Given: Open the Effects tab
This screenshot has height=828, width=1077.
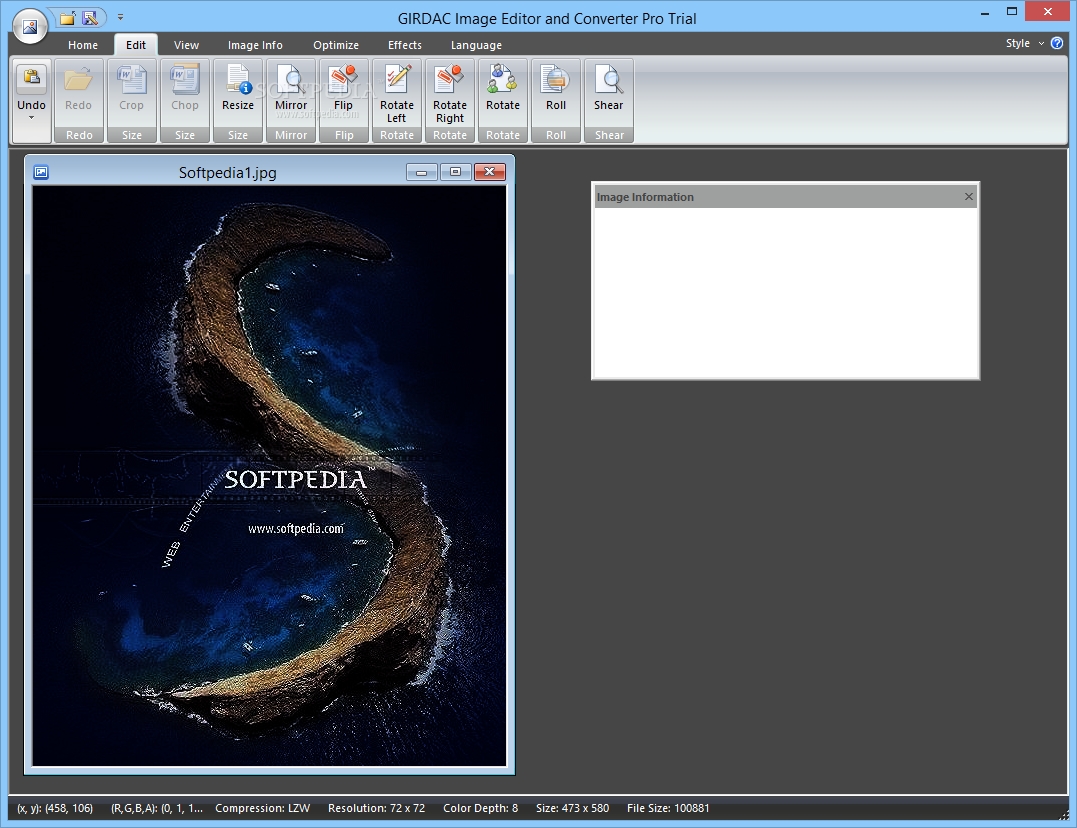Looking at the screenshot, I should [405, 45].
